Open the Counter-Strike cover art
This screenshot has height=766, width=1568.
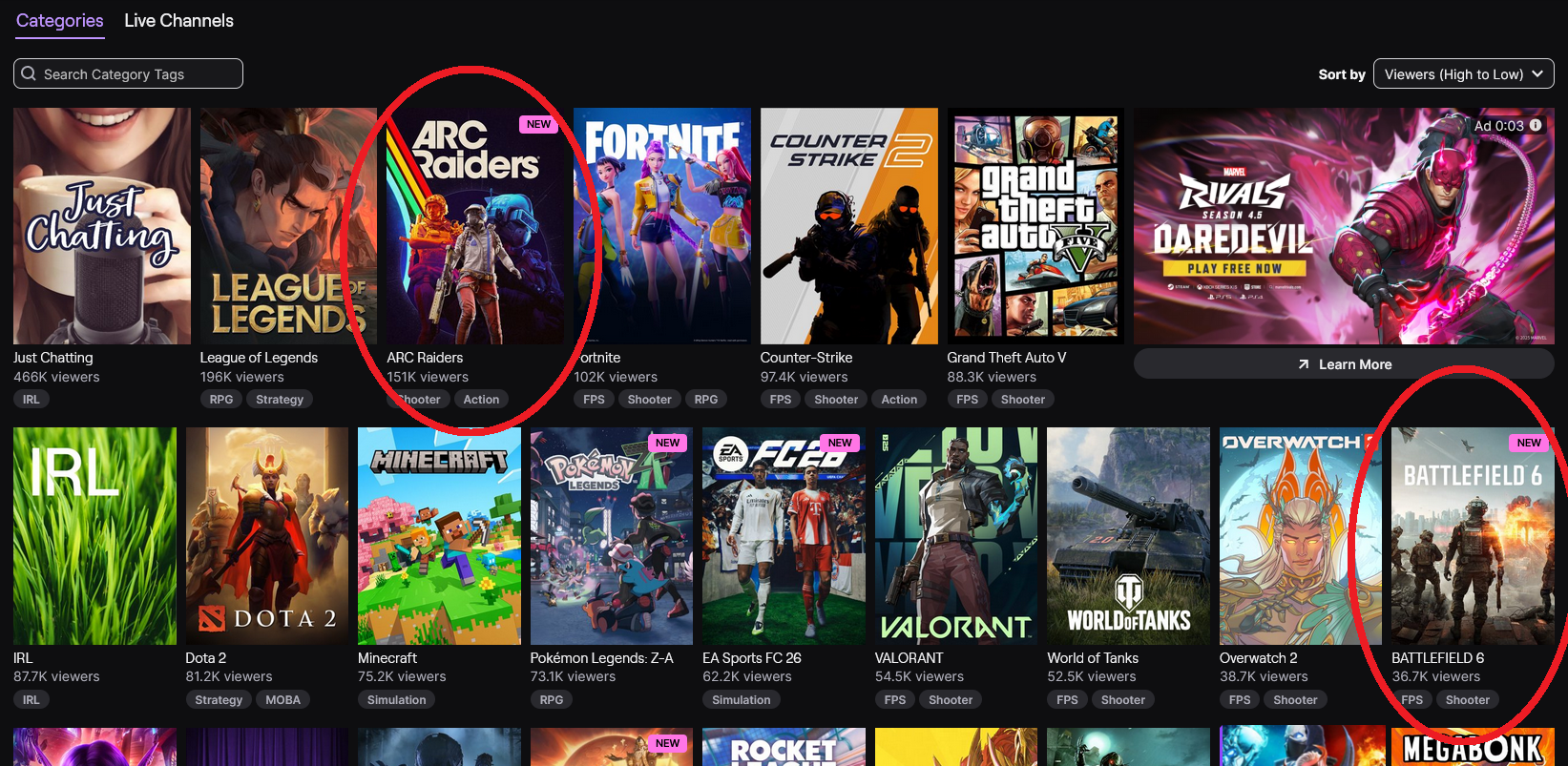coord(848,226)
